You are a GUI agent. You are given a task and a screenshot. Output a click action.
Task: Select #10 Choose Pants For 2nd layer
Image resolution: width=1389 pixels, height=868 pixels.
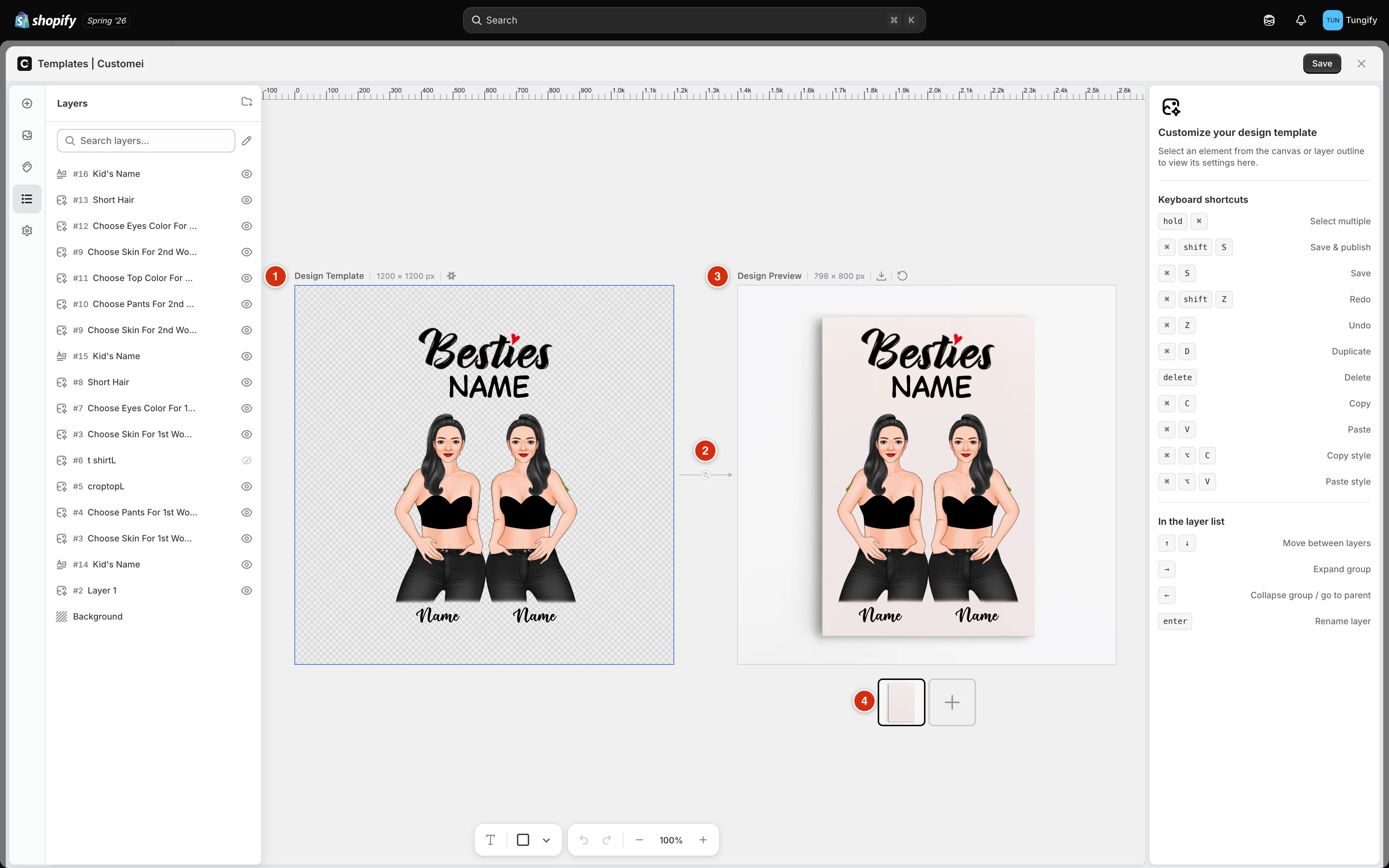(x=153, y=304)
